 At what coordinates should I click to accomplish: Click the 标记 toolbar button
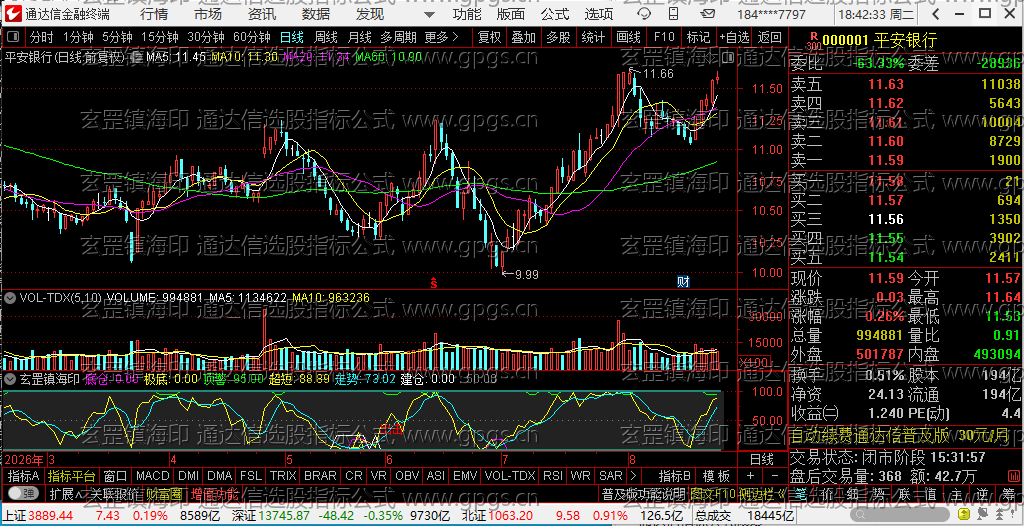point(698,38)
